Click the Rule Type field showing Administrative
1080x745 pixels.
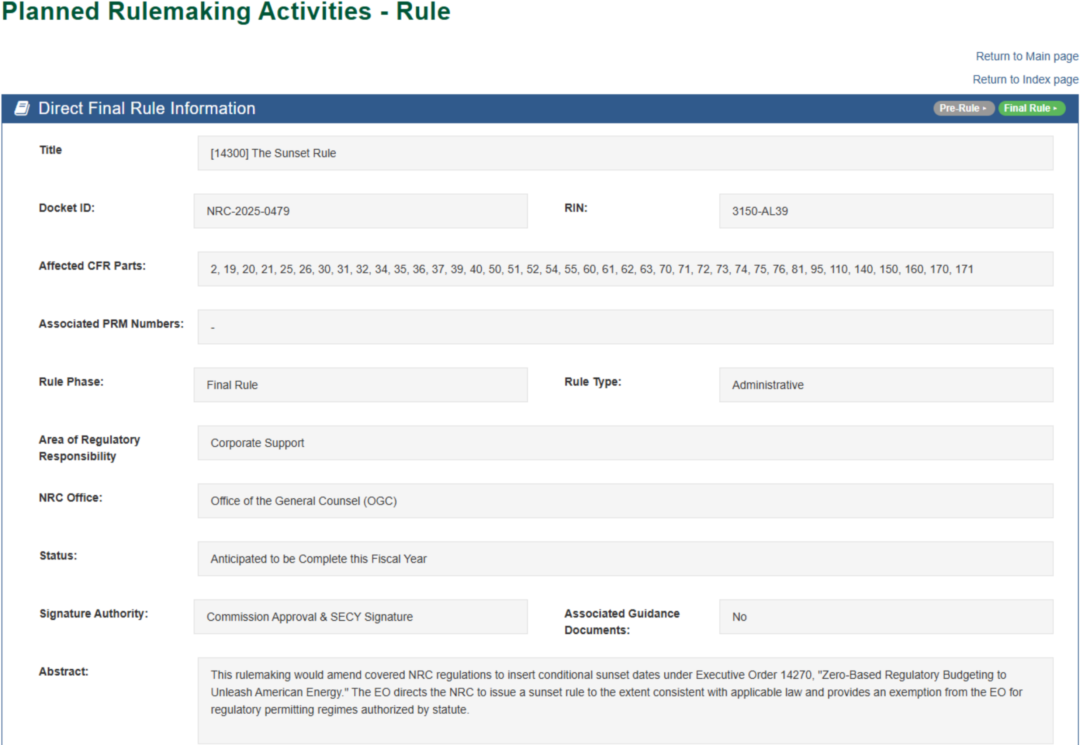(885, 385)
